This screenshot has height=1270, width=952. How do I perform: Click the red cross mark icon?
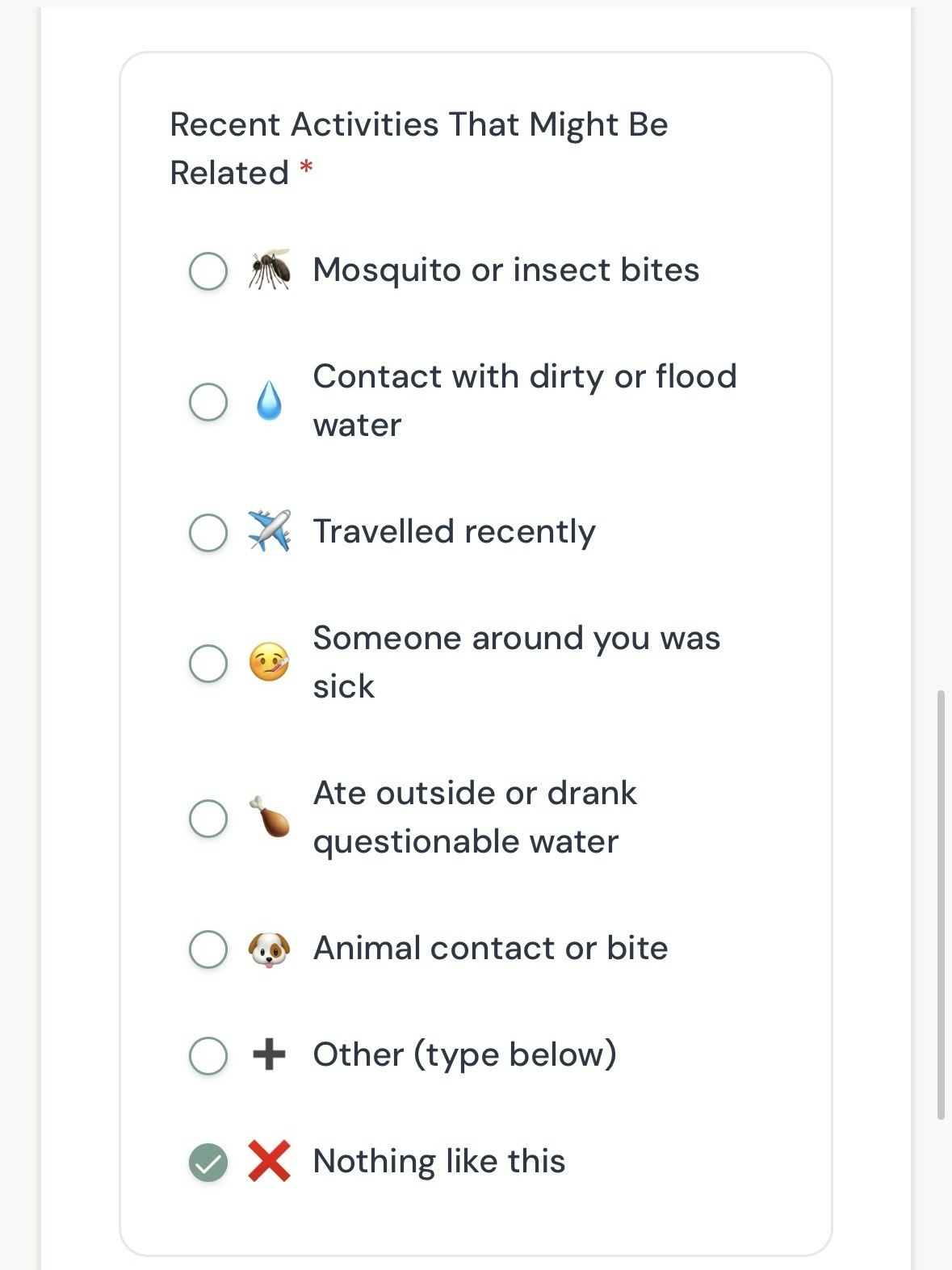[x=269, y=1162]
